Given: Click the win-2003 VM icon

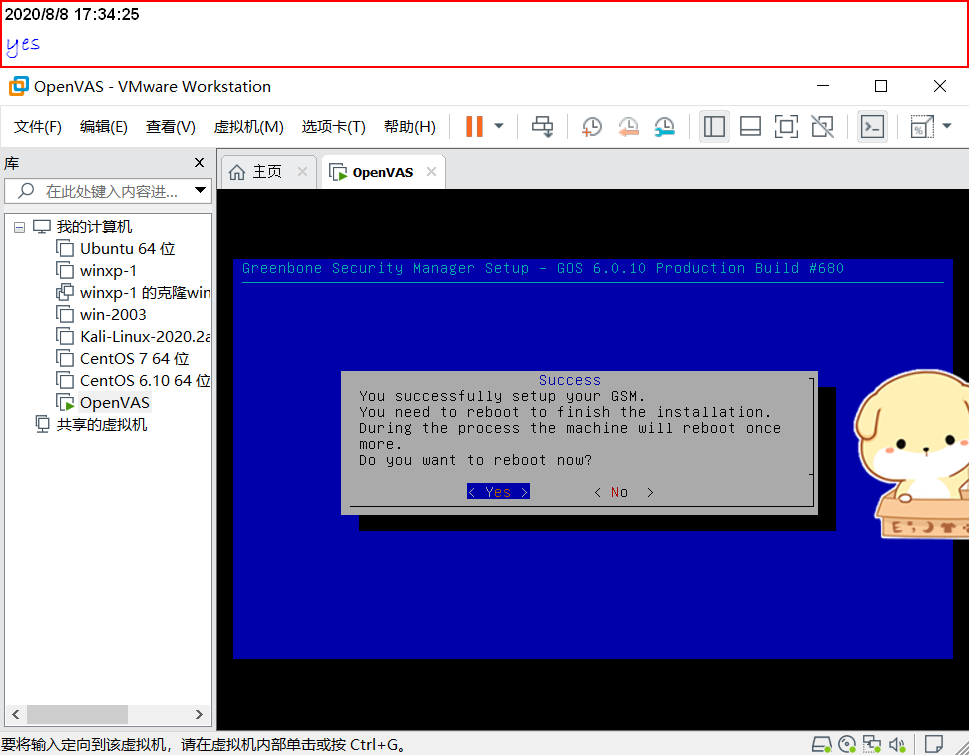Looking at the screenshot, I should tap(65, 314).
